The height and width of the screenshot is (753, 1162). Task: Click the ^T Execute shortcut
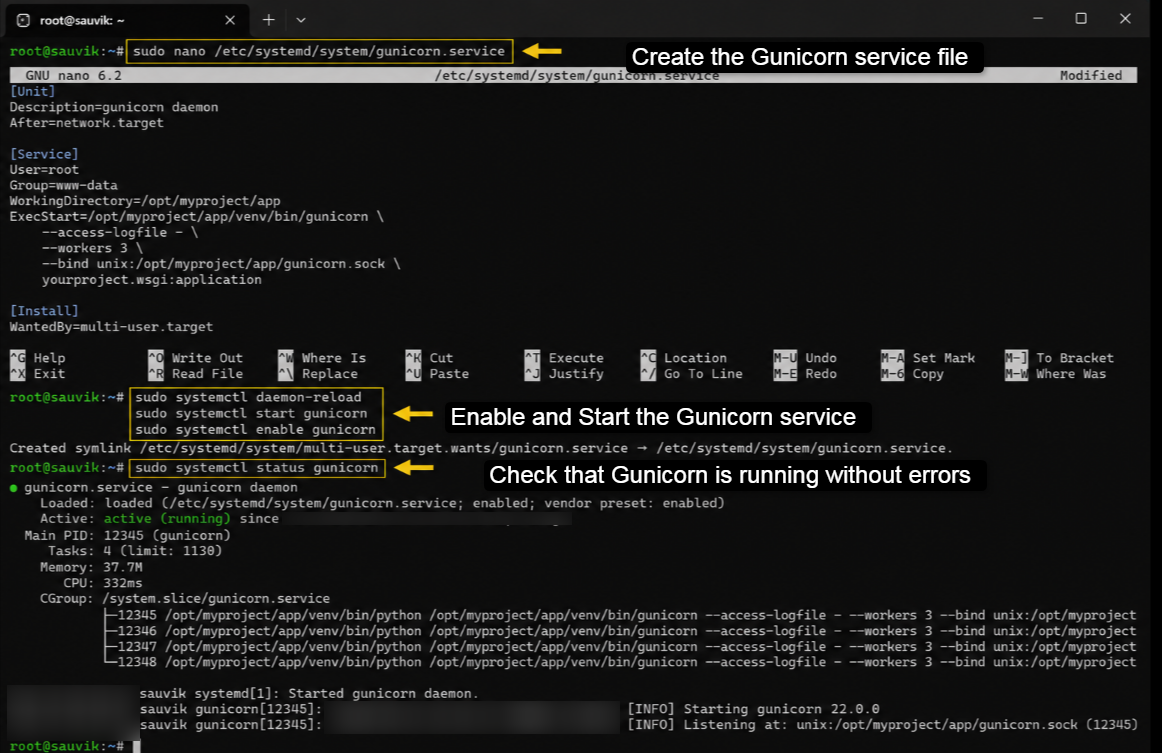click(x=564, y=358)
